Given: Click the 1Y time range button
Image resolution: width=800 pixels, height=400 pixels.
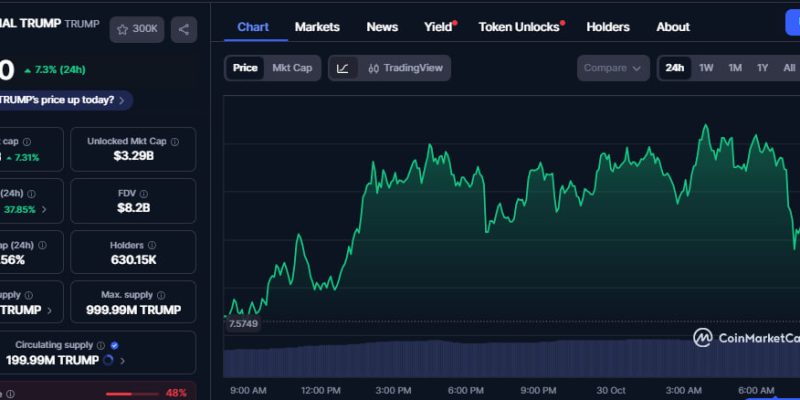Looking at the screenshot, I should click(763, 68).
